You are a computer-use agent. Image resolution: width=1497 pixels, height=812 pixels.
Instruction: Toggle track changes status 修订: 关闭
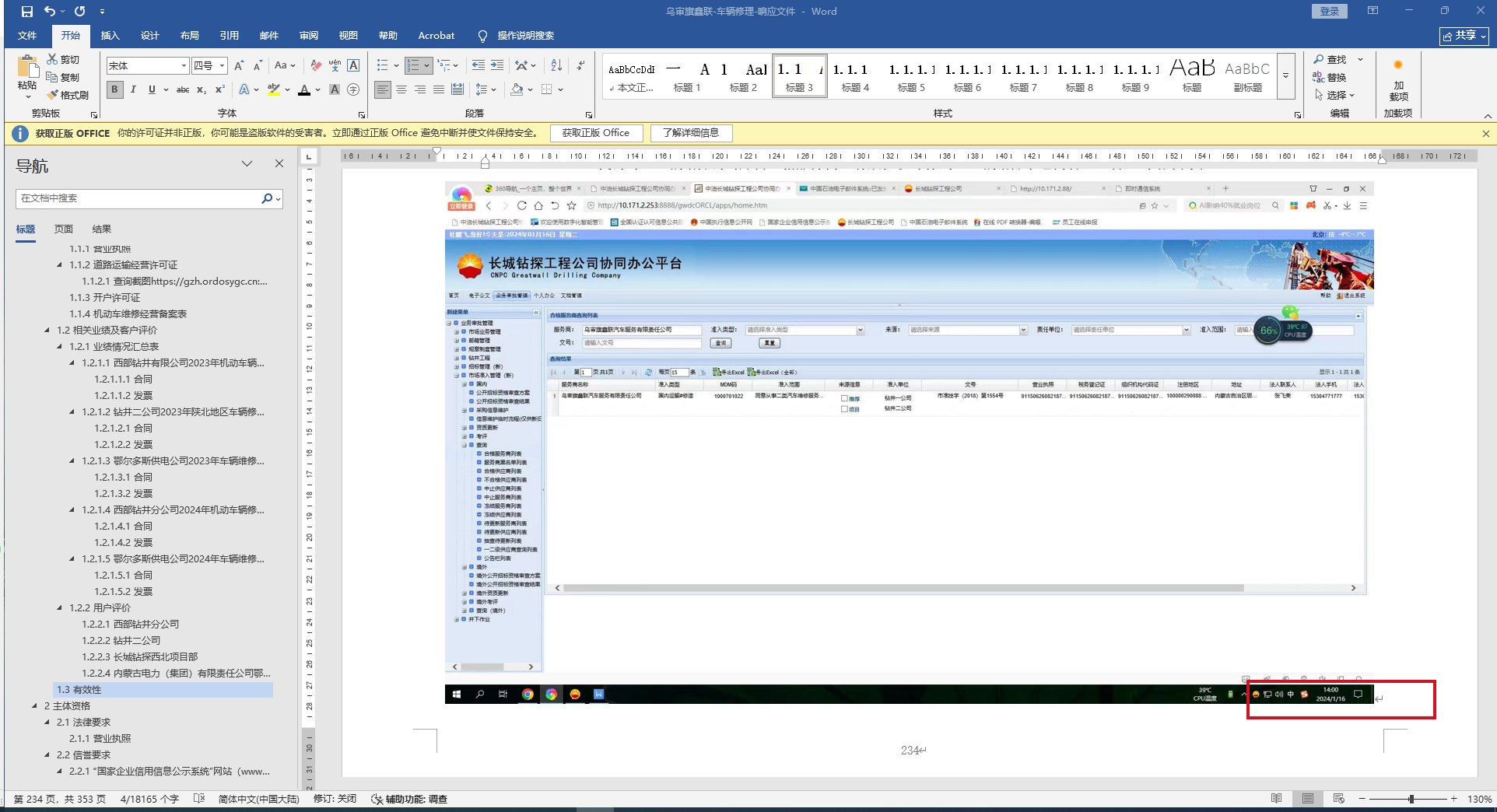pos(335,799)
